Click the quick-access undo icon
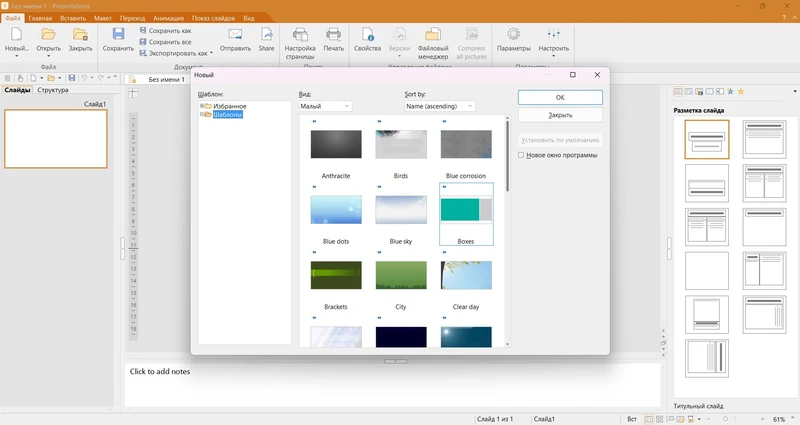The image size is (800, 425). tap(84, 78)
